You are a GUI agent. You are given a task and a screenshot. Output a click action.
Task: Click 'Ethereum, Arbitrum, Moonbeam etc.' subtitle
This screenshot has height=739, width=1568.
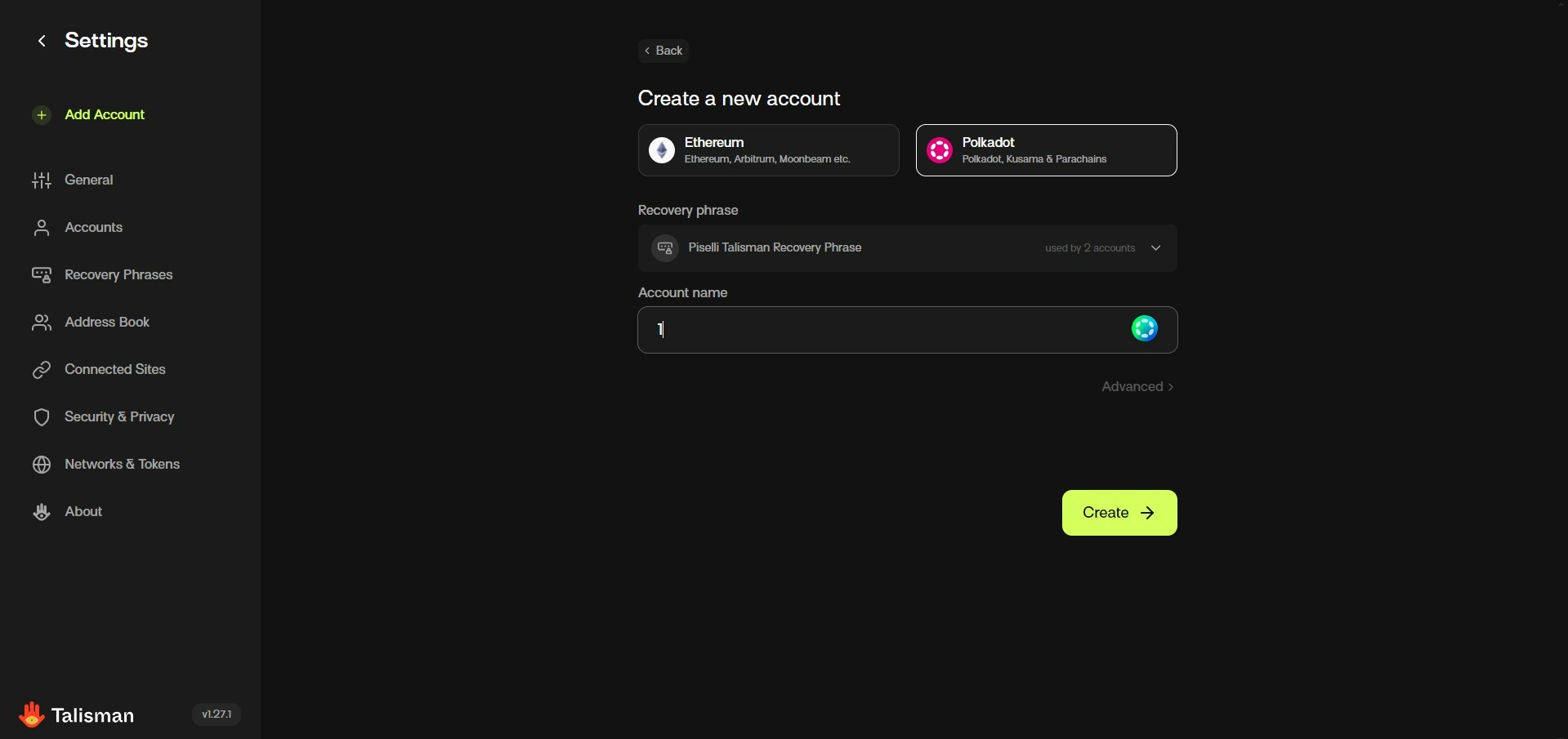[767, 159]
